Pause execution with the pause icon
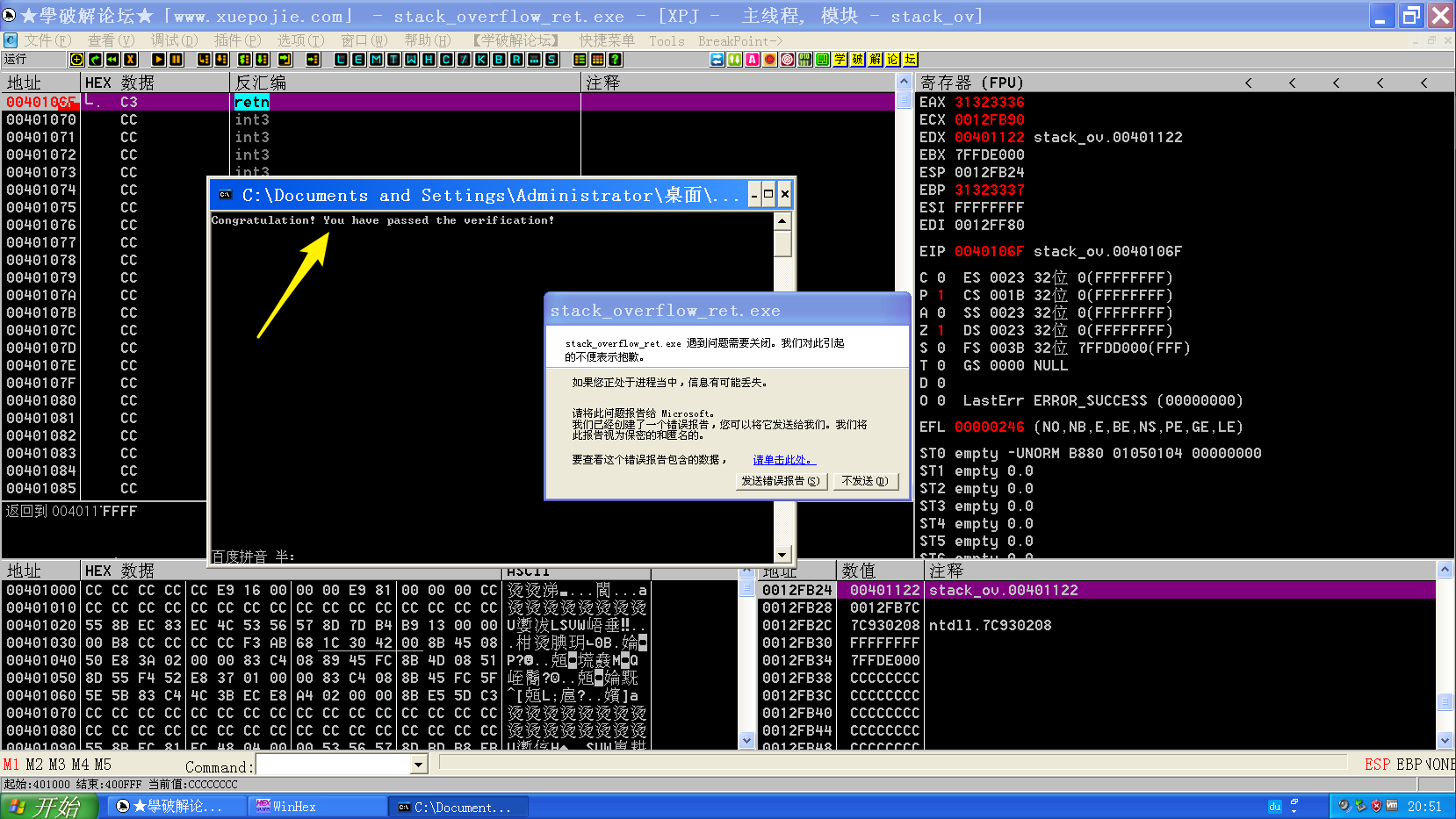This screenshot has height=819, width=1456. point(176,60)
